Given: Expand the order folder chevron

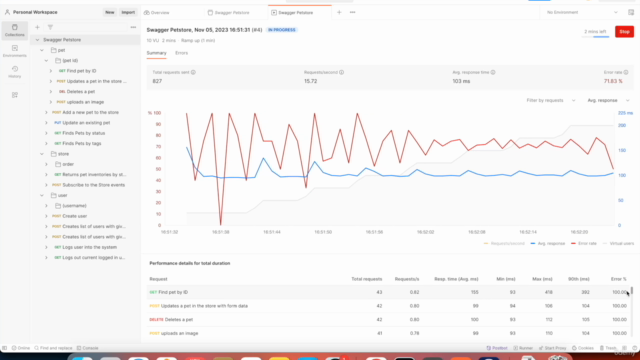Looking at the screenshot, I should 46,164.
